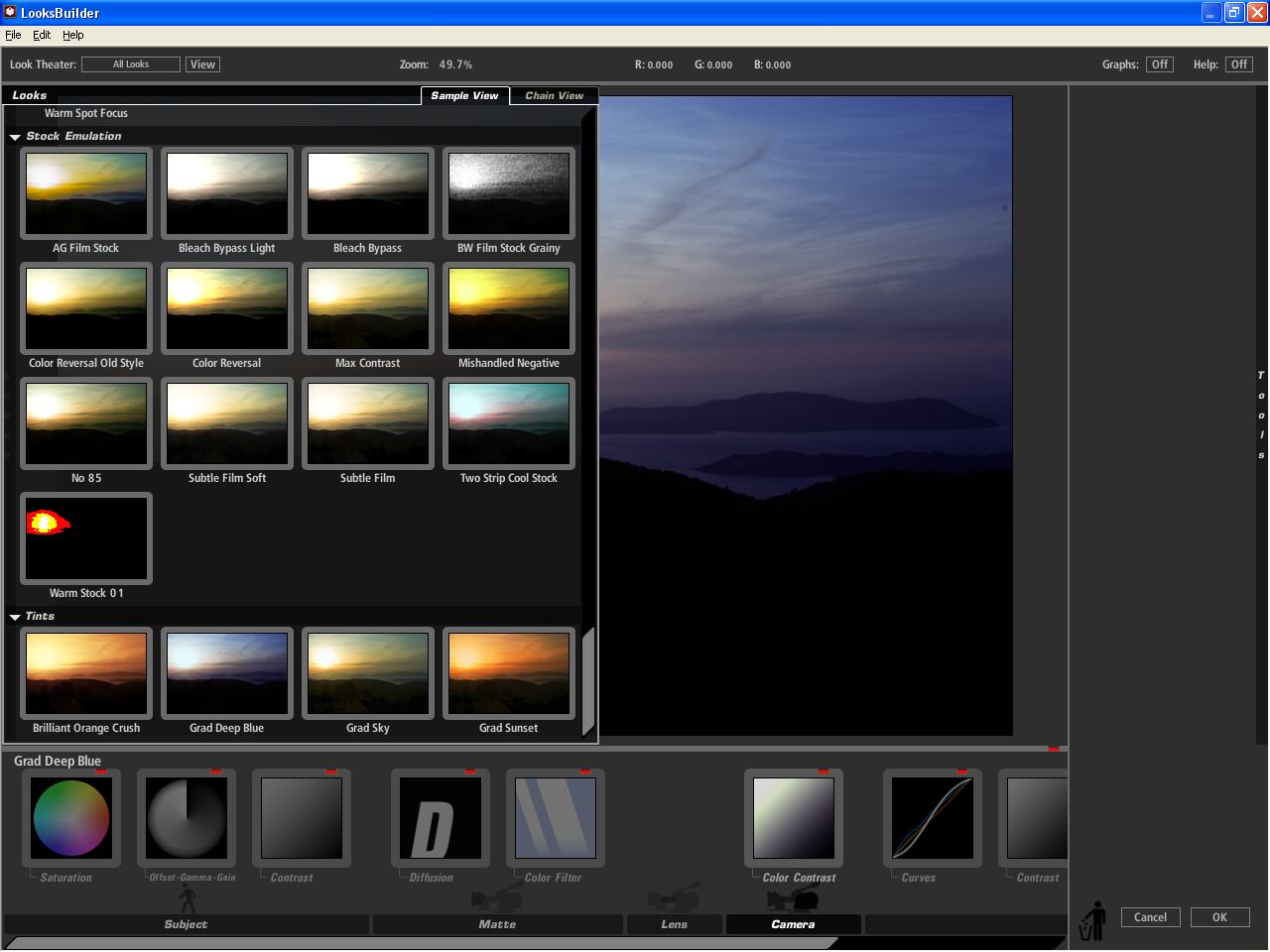Switch to the Chain View tab
The image size is (1270, 952).
point(554,95)
